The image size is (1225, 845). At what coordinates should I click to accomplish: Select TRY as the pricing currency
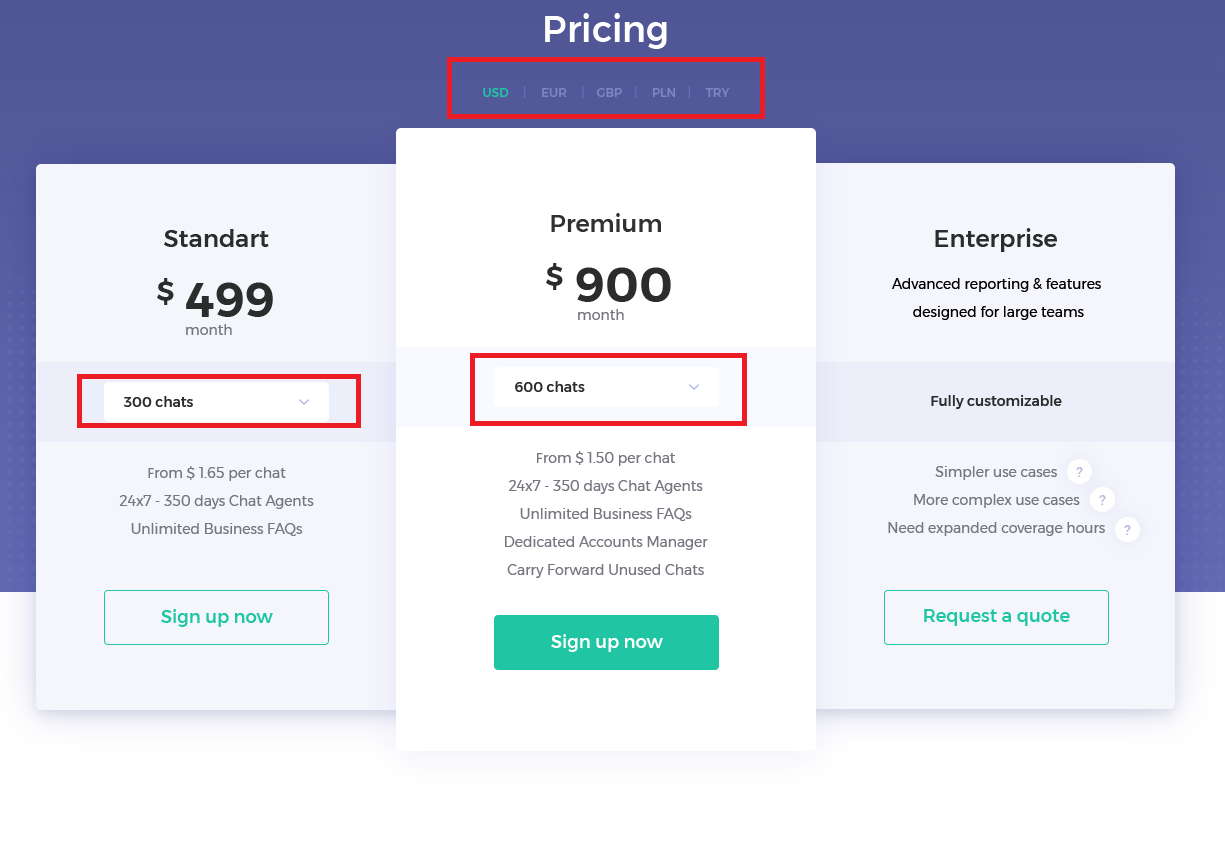click(x=717, y=93)
